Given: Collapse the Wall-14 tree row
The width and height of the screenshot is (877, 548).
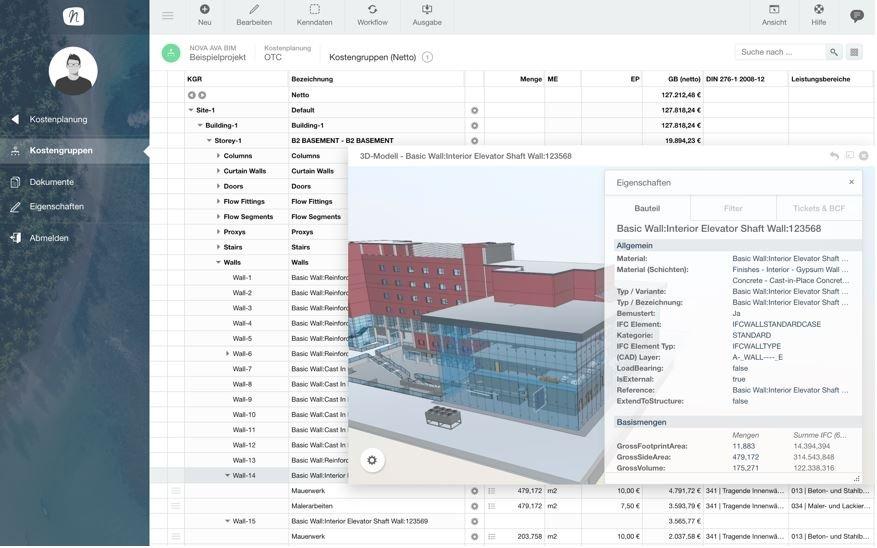Looking at the screenshot, I should tap(228, 476).
